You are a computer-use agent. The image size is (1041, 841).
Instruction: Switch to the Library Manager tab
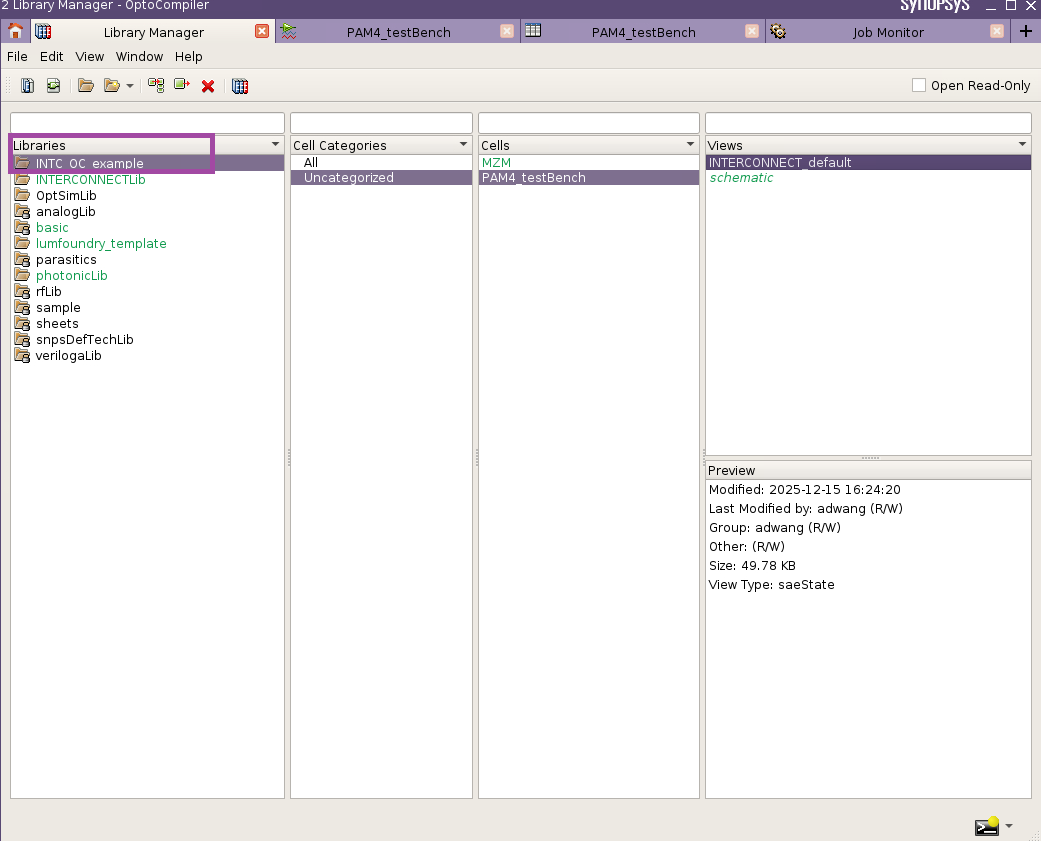tap(153, 32)
